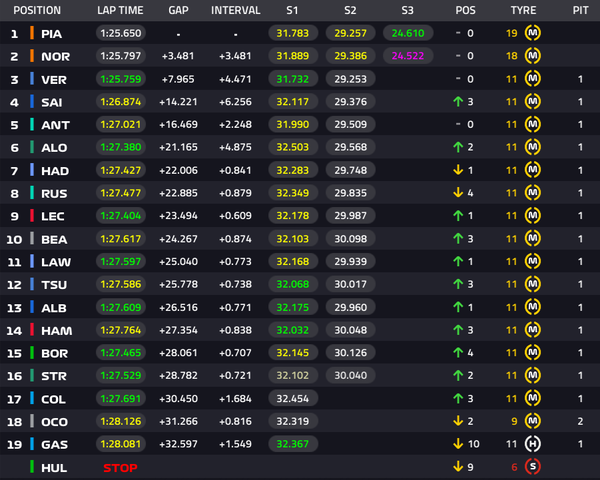The image size is (600, 480).
Task: Click the purple S3 time 24.522
Action: click(408, 56)
